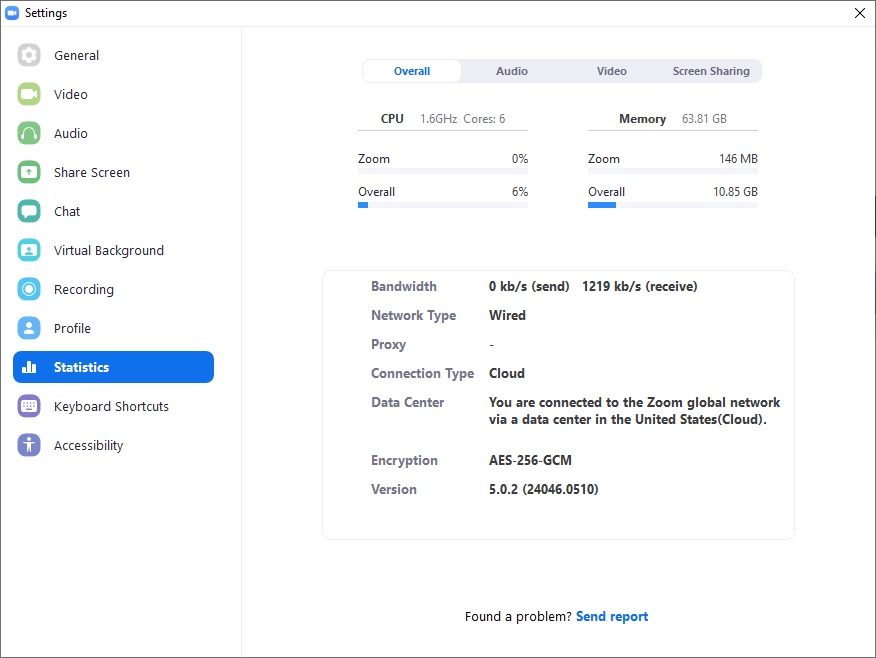Viewport: 876px width, 658px height.
Task: Open Virtual Background settings
Action: pyautogui.click(x=113, y=250)
